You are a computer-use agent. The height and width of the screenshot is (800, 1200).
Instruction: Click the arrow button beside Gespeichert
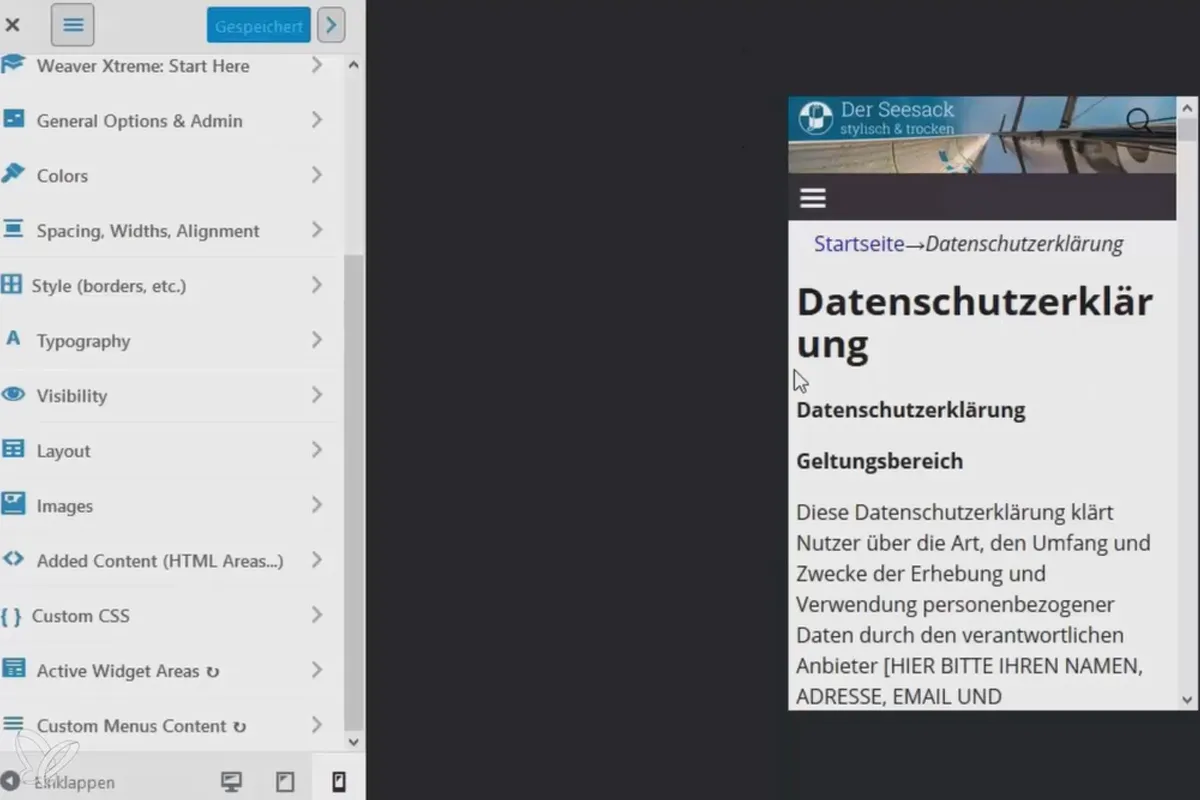coord(331,26)
